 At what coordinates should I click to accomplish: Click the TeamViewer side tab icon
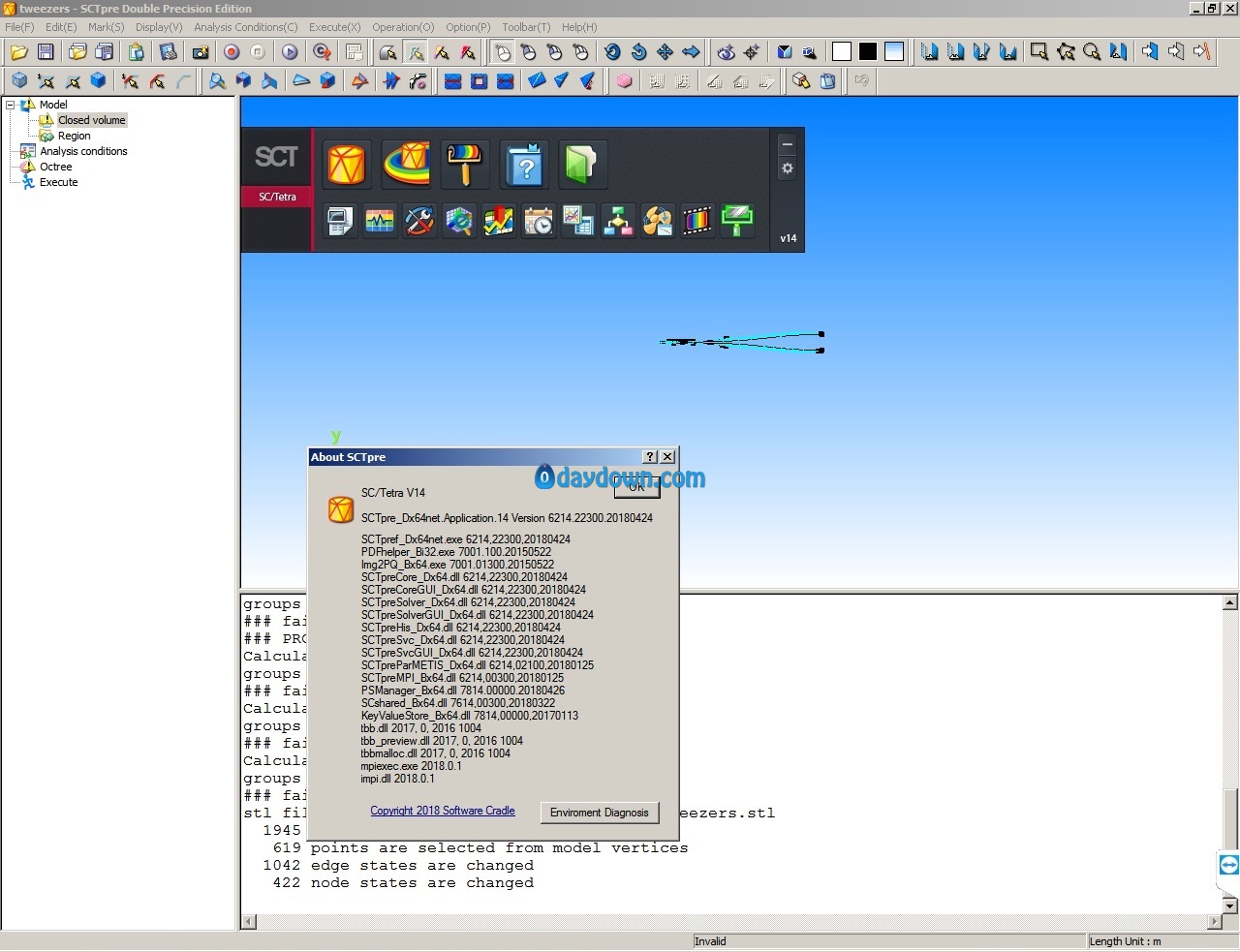tap(1228, 865)
